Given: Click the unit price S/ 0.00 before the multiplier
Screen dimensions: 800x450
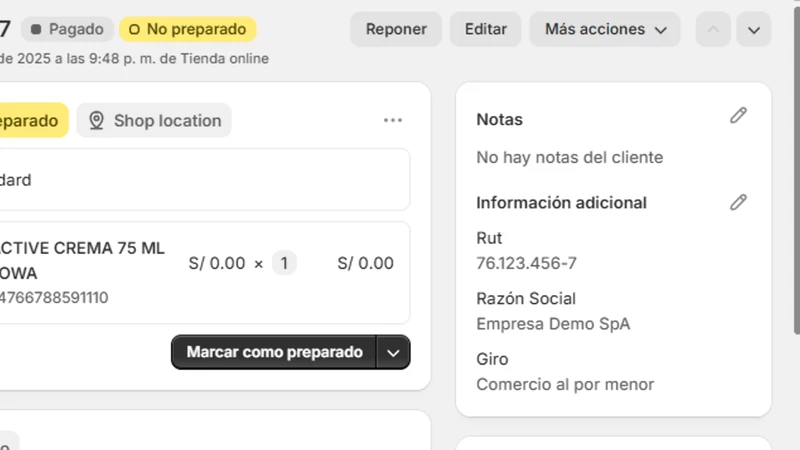Looking at the screenshot, I should pos(217,263).
